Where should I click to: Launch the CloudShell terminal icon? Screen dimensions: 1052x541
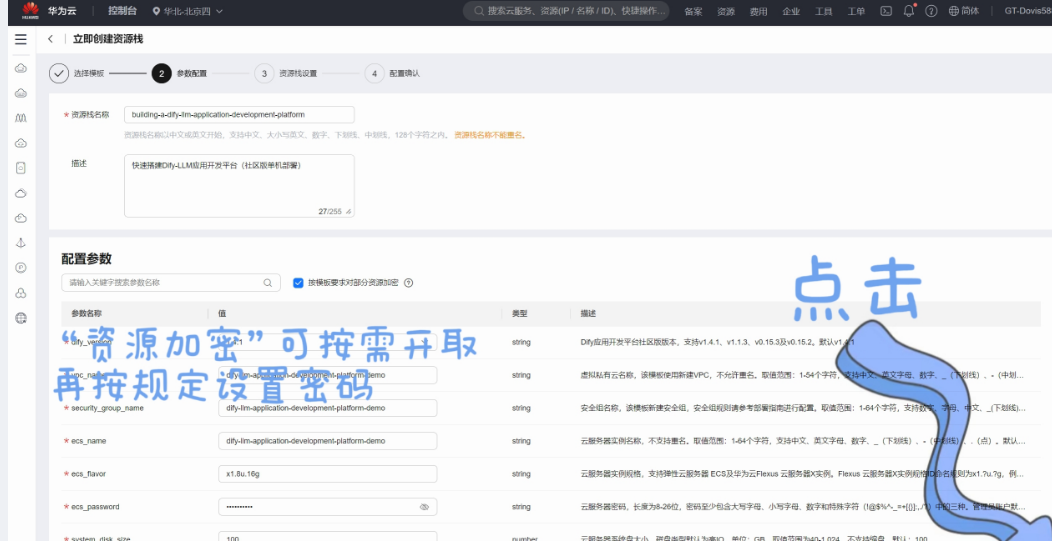886,11
